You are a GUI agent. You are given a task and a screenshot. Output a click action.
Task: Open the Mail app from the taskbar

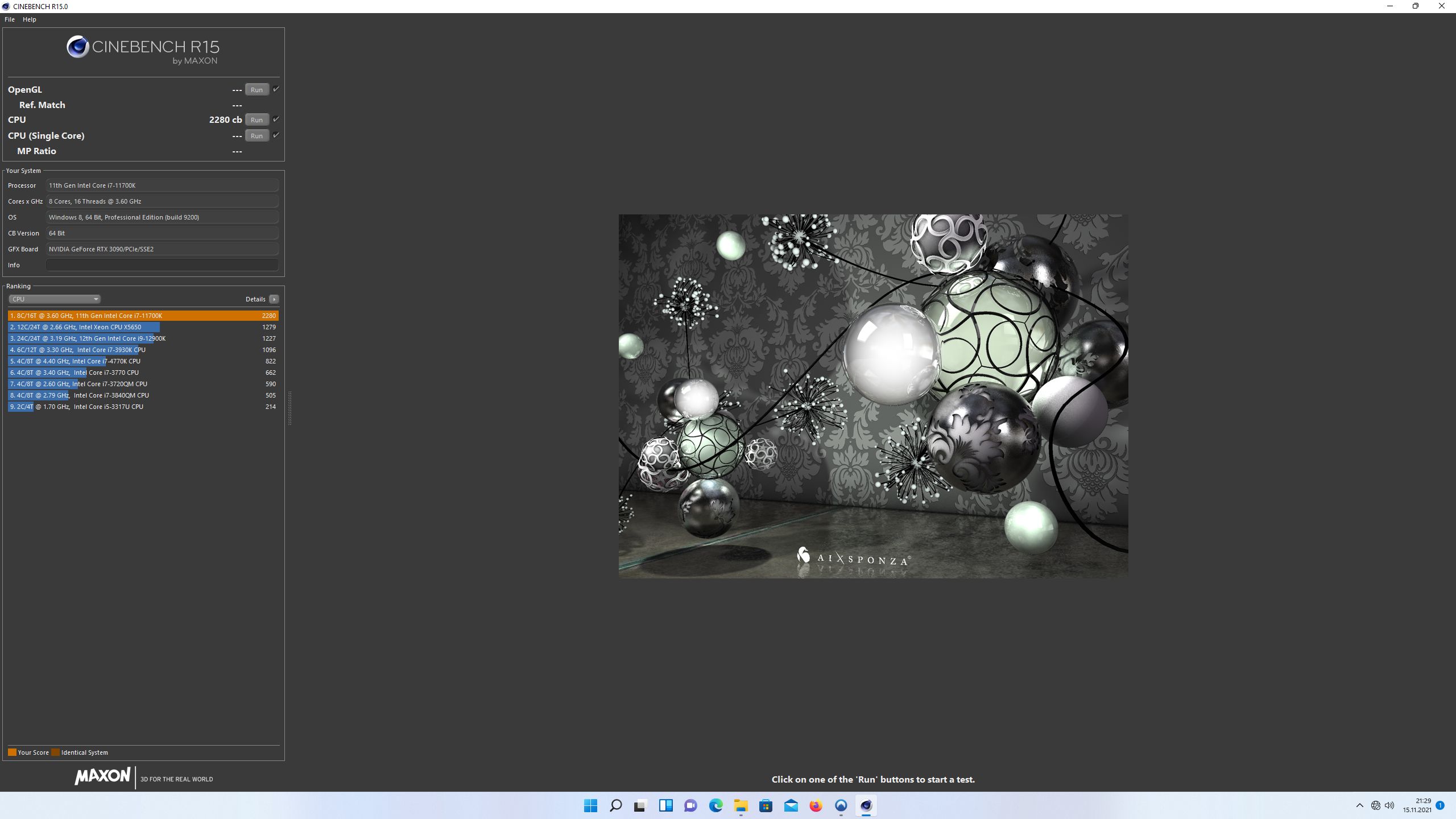click(x=790, y=806)
